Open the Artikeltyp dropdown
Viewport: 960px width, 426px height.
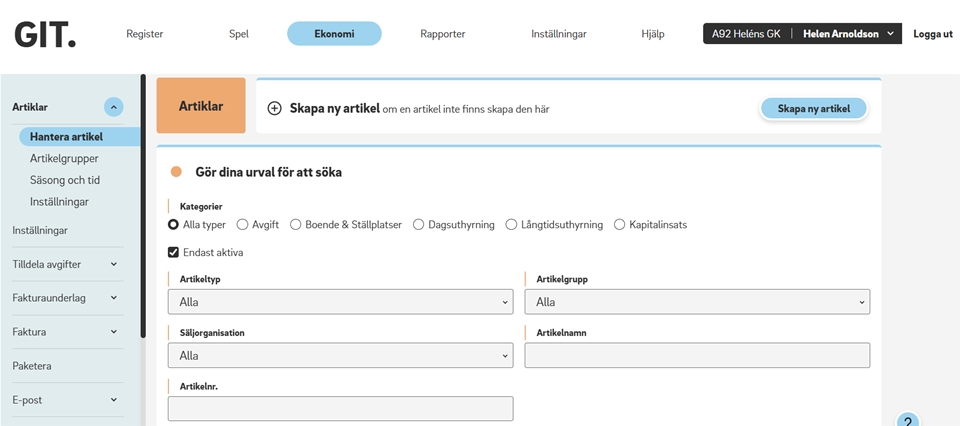tap(340, 302)
